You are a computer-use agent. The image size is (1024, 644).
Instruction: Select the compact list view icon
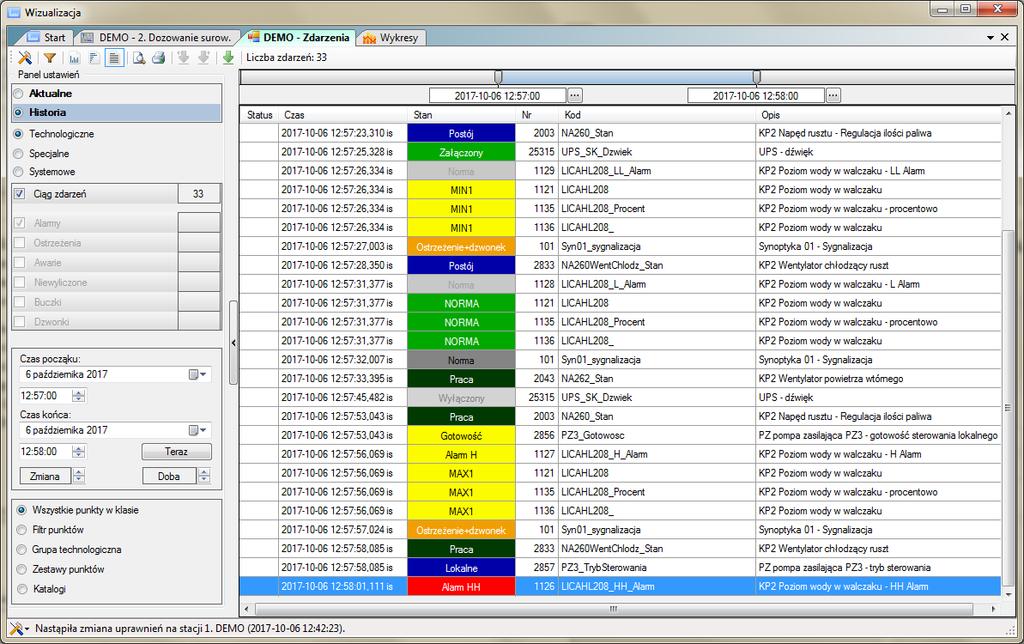94,57
